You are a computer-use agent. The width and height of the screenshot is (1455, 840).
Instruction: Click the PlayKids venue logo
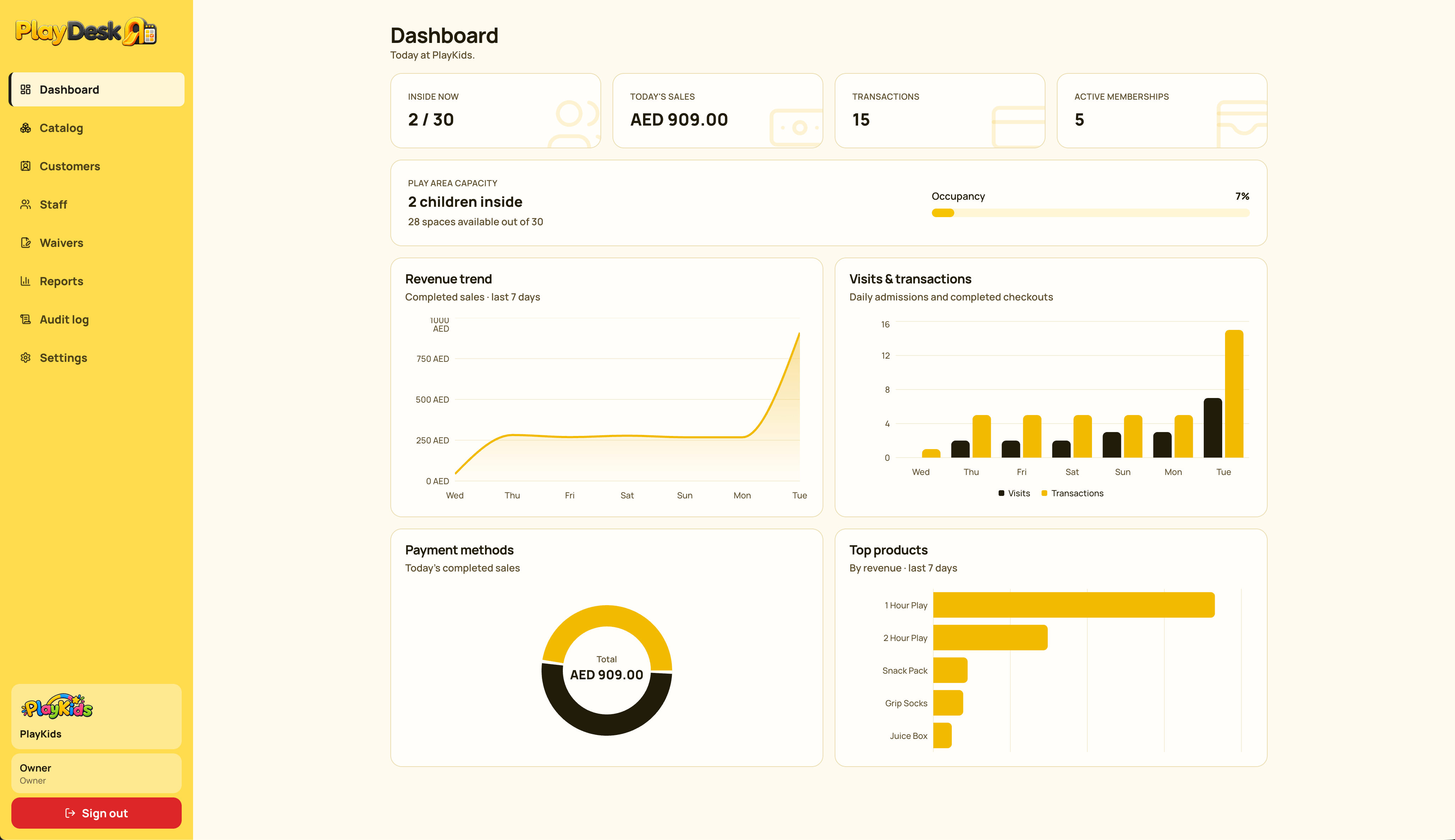[56, 706]
